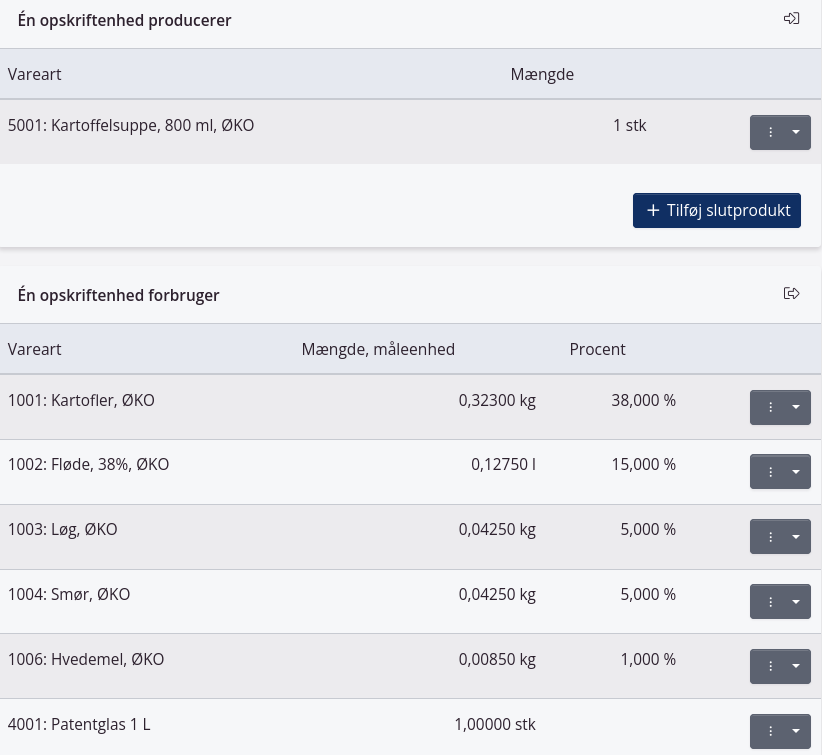Screen dimensions: 822x755
Task: Click the Vareart header in the producerer table
Action: tap(35, 74)
